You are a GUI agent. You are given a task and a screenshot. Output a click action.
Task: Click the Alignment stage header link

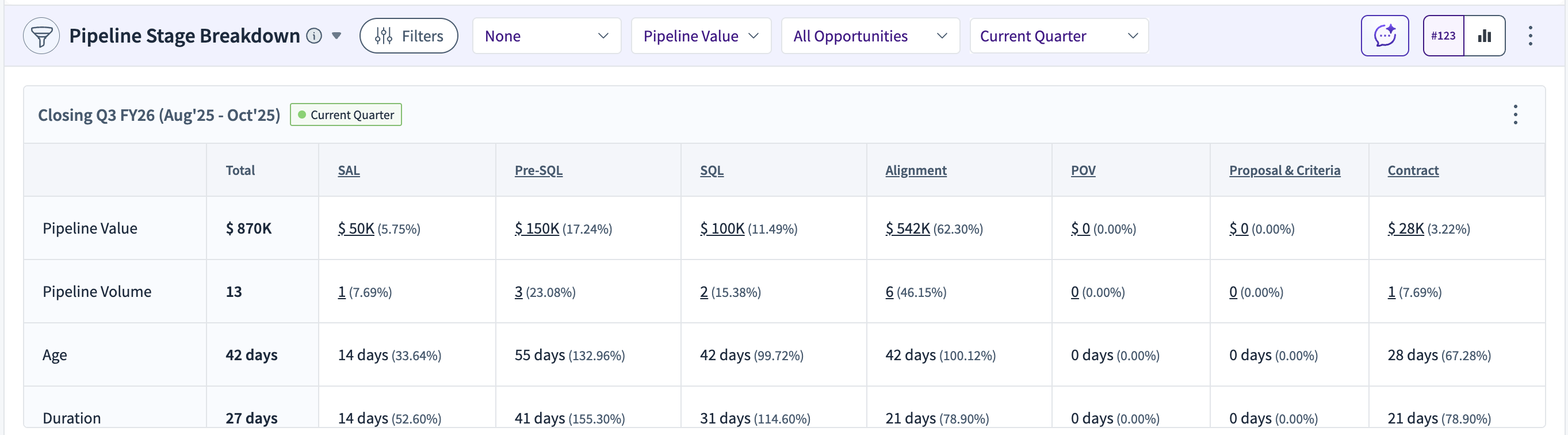(916, 170)
